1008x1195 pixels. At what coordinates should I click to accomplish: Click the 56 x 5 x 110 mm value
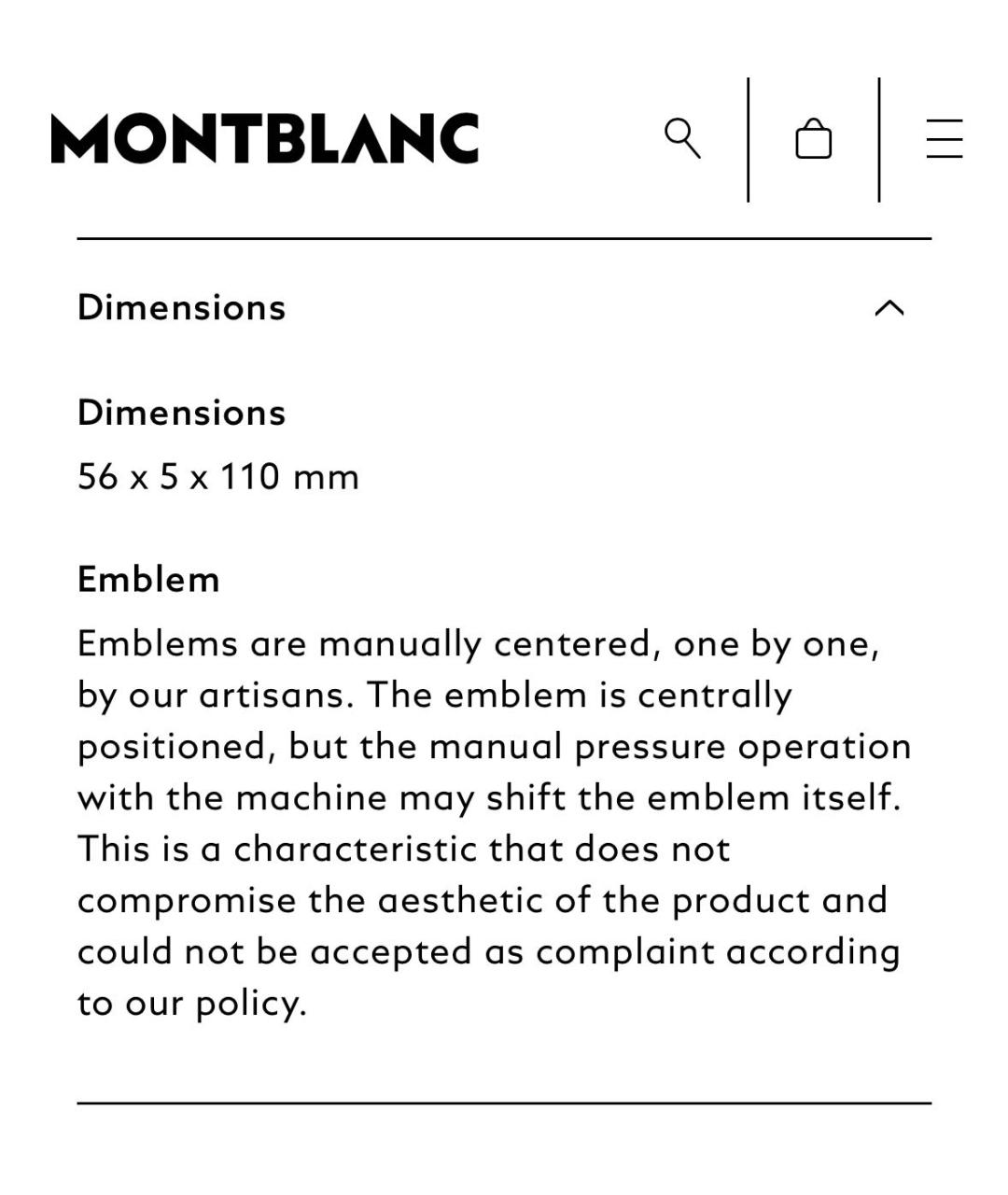(x=217, y=477)
